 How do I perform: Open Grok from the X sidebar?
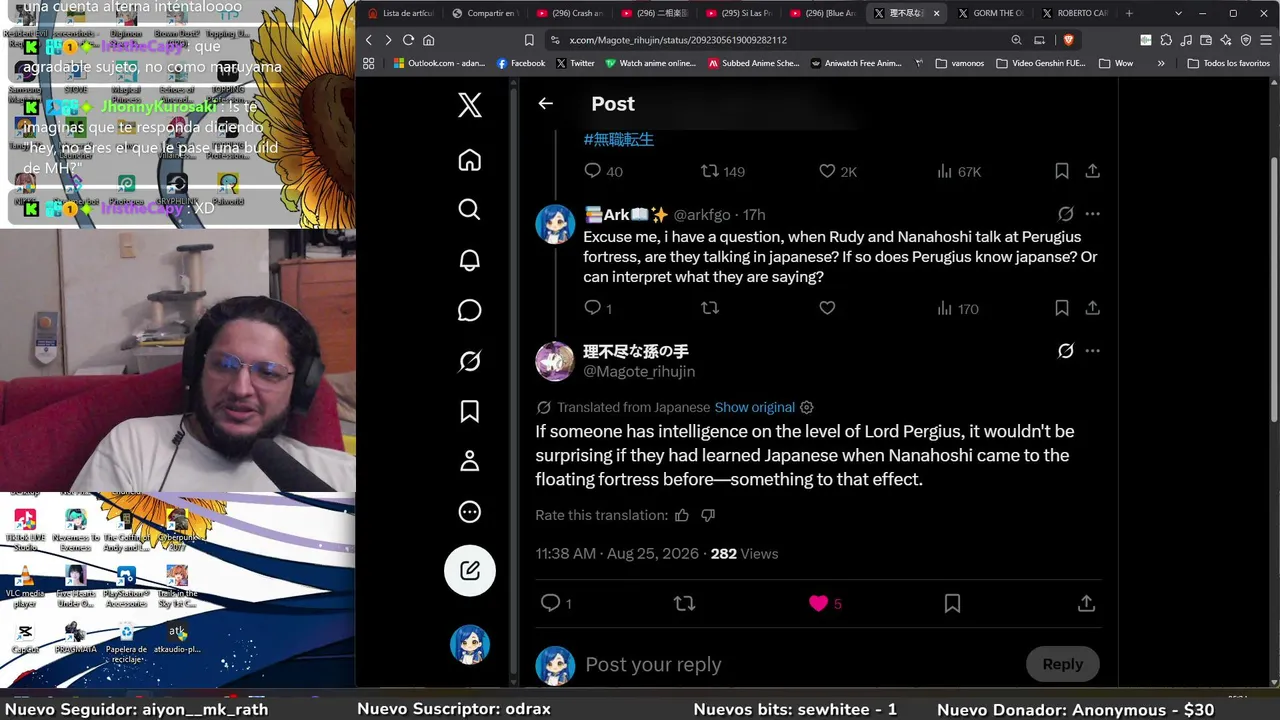[x=469, y=361]
